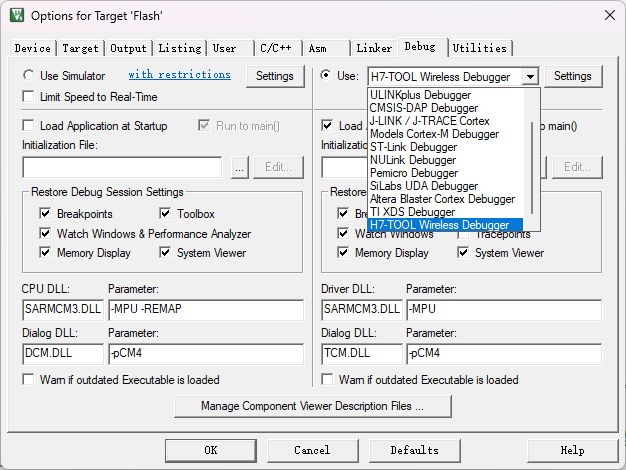This screenshot has height=470, width=626.
Task: Toggle simulator Breakpoints checkbox
Action: point(45,214)
